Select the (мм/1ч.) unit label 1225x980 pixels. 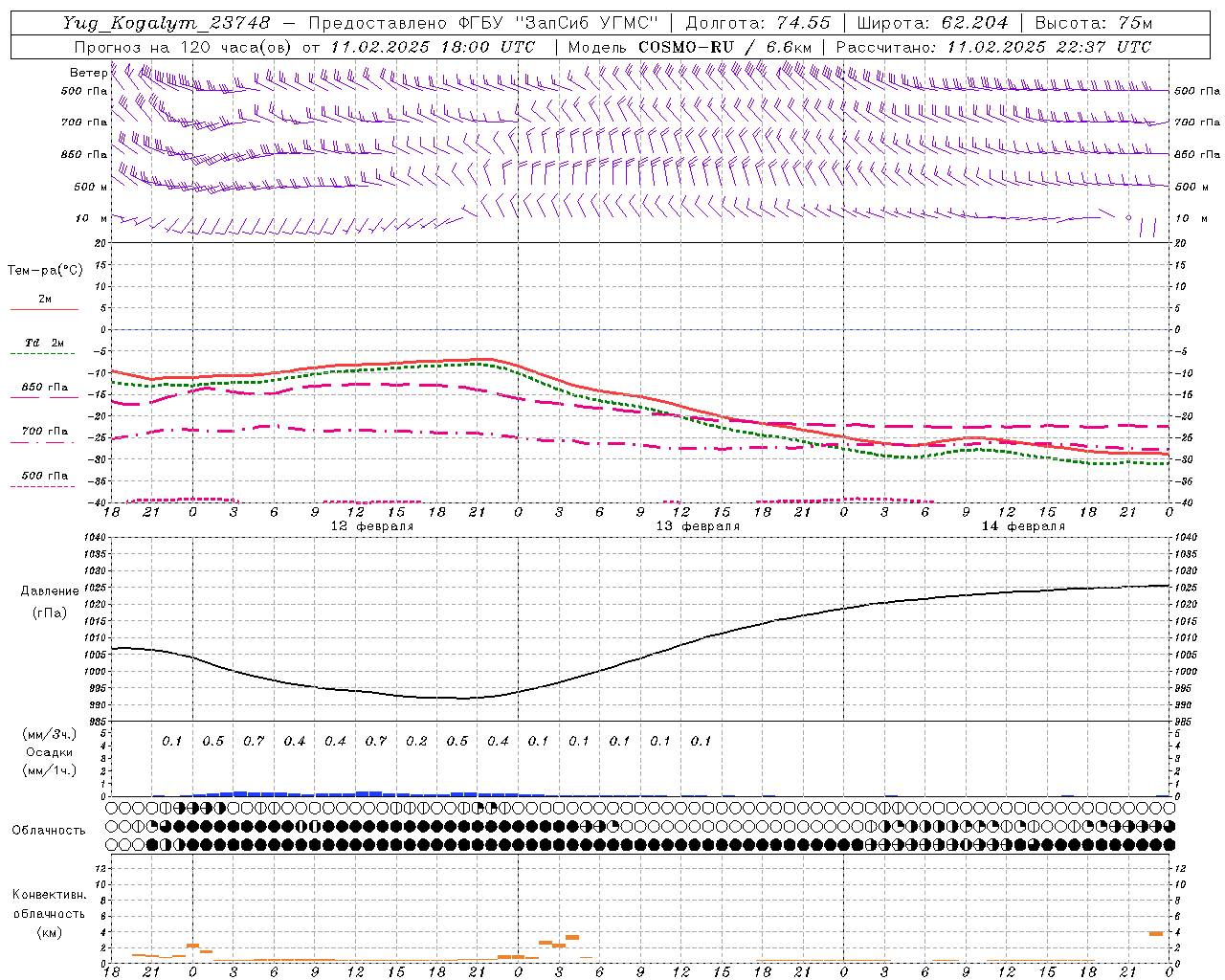pyautogui.click(x=50, y=770)
